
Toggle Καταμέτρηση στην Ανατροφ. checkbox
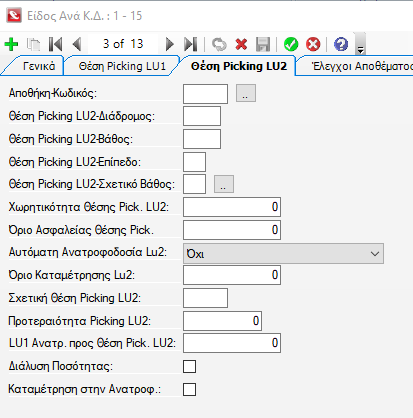189,389
